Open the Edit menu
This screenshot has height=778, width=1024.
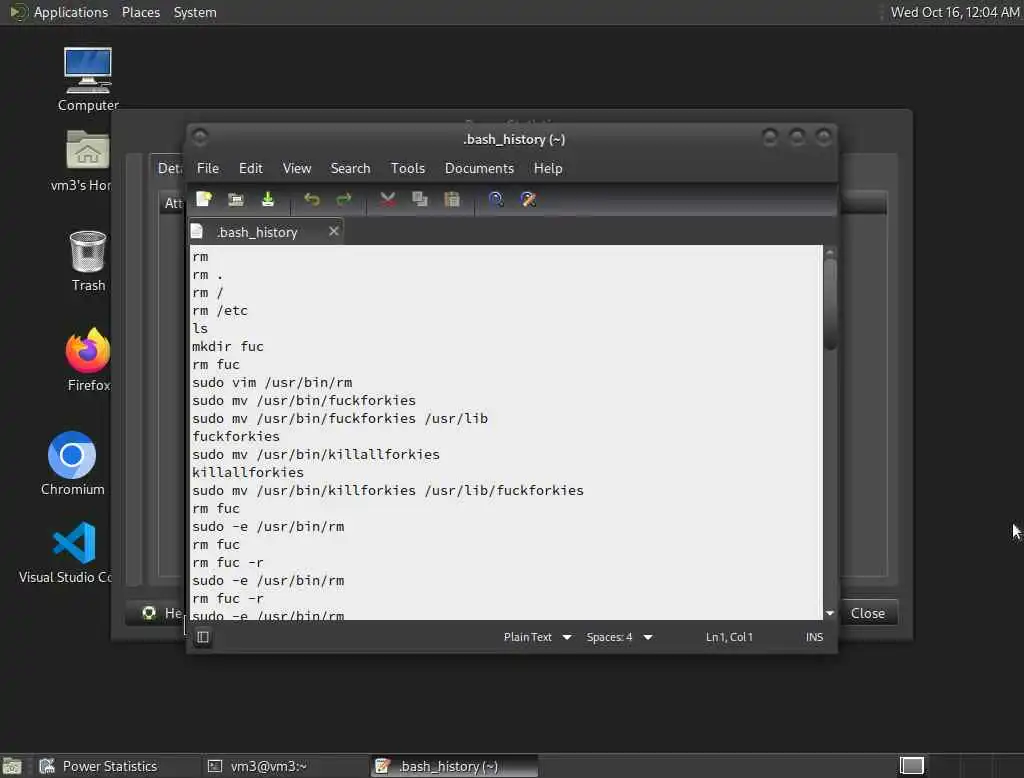(251, 169)
